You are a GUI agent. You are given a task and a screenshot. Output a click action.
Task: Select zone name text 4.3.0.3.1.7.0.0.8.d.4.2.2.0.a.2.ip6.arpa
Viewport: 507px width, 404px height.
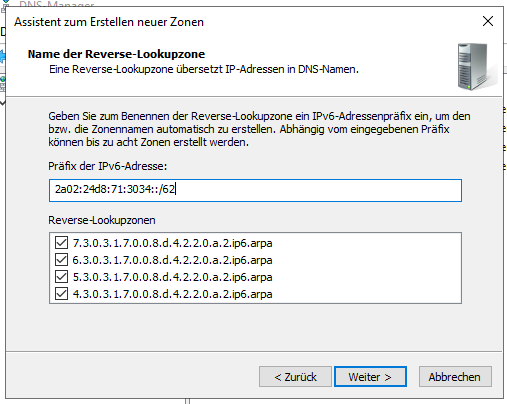point(172,294)
